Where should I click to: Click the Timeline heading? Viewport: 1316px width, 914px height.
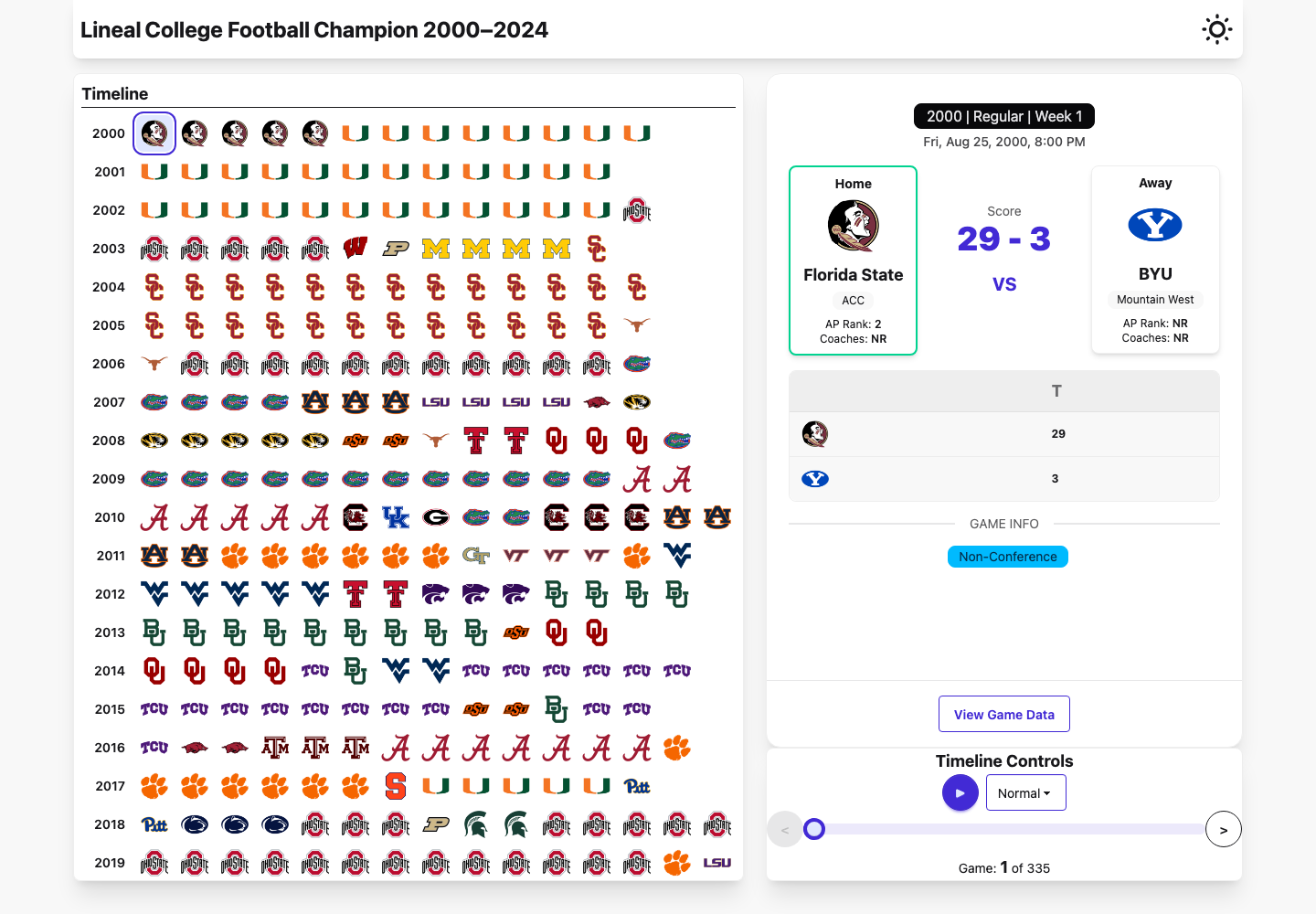tap(115, 93)
